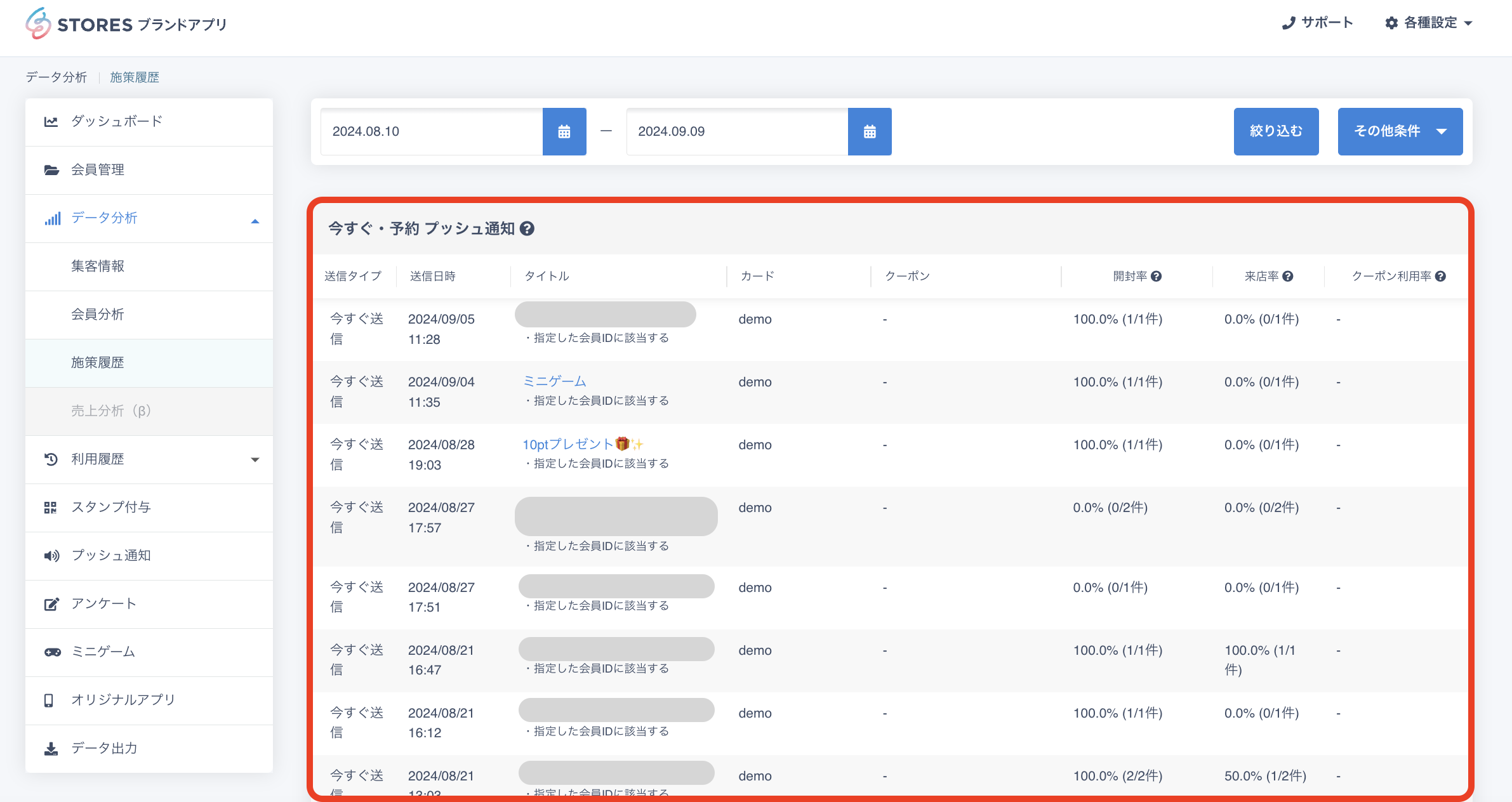Click the mini game controller icon

[52, 652]
